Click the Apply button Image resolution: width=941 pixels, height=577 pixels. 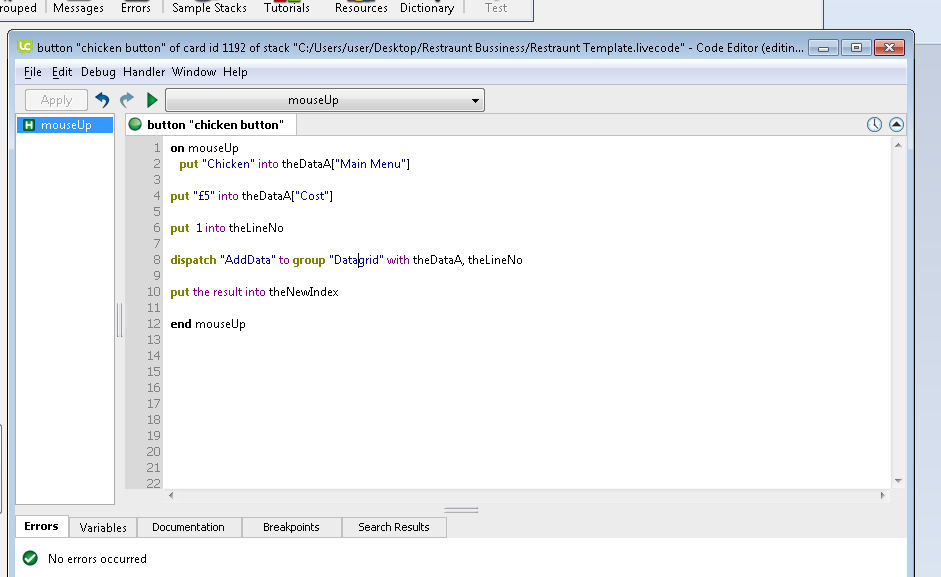tap(56, 100)
